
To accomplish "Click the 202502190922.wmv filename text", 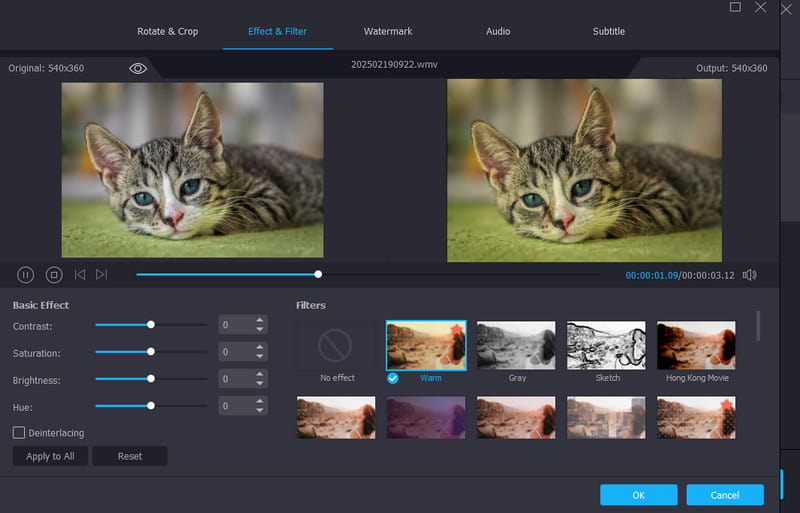I will click(x=394, y=64).
